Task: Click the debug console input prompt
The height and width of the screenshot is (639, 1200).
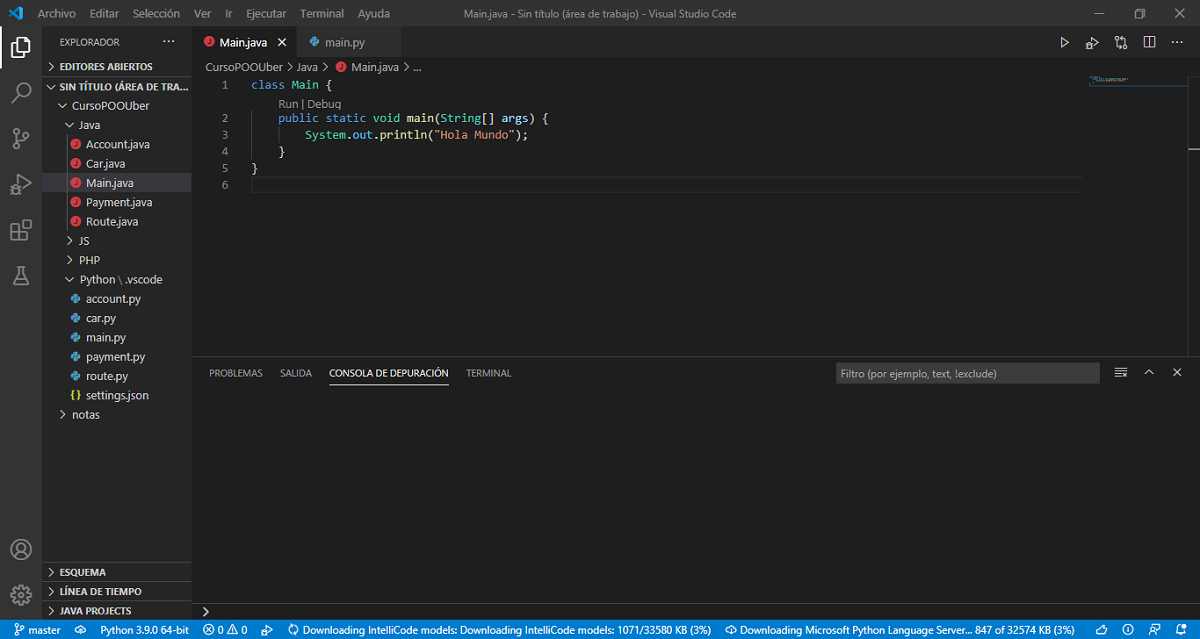Action: pos(696,610)
